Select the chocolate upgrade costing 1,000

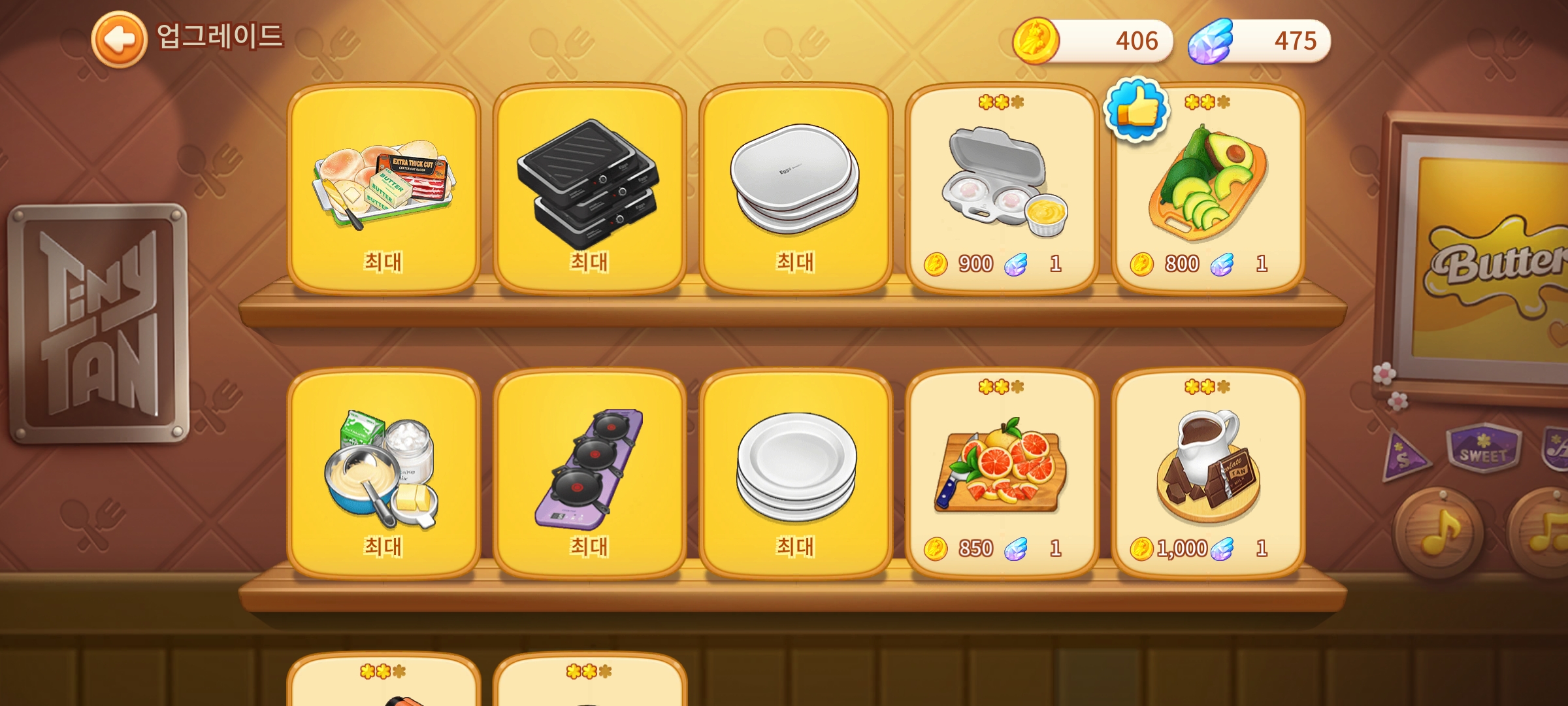click(x=1208, y=474)
